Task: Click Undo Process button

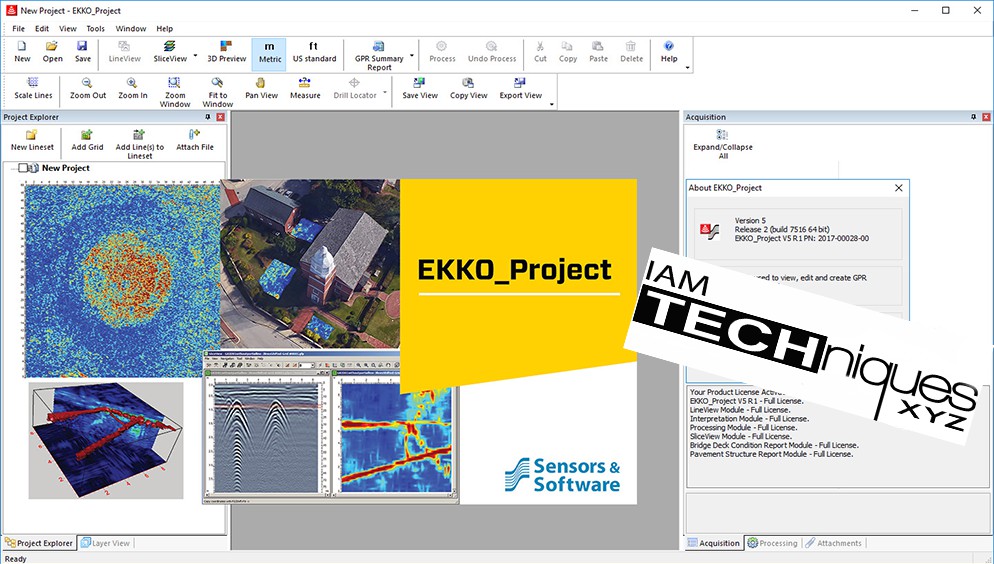Action: coord(492,52)
